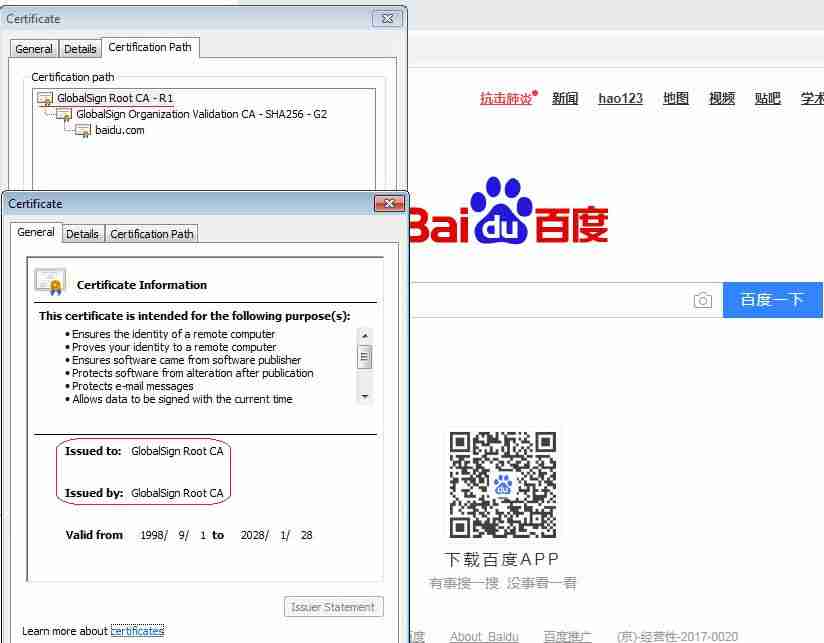The width and height of the screenshot is (824, 643).
Task: Open the certificates help link
Action: (x=138, y=630)
